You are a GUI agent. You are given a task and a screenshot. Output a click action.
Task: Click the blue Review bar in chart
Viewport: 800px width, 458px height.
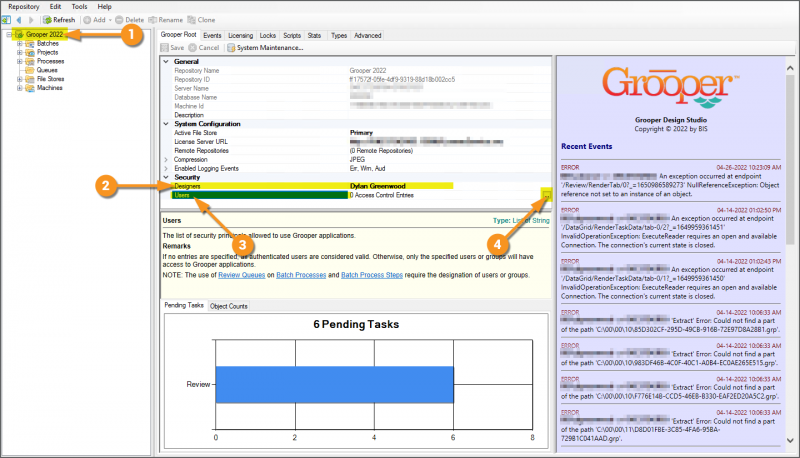[x=335, y=385]
